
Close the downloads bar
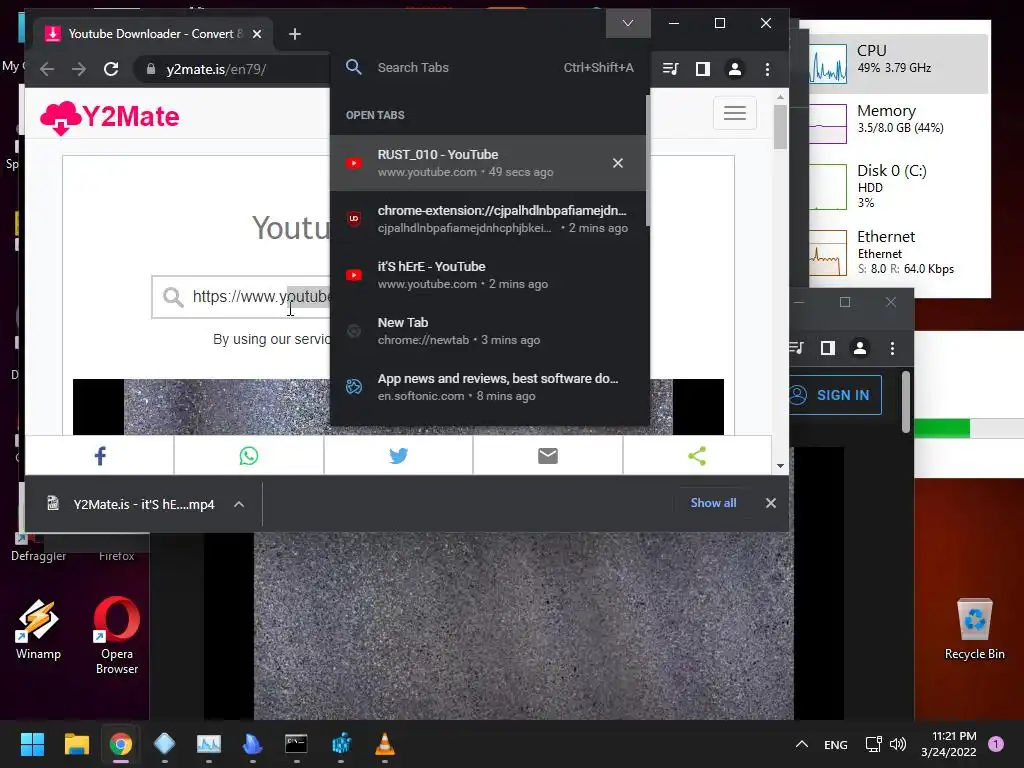pyautogui.click(x=771, y=503)
